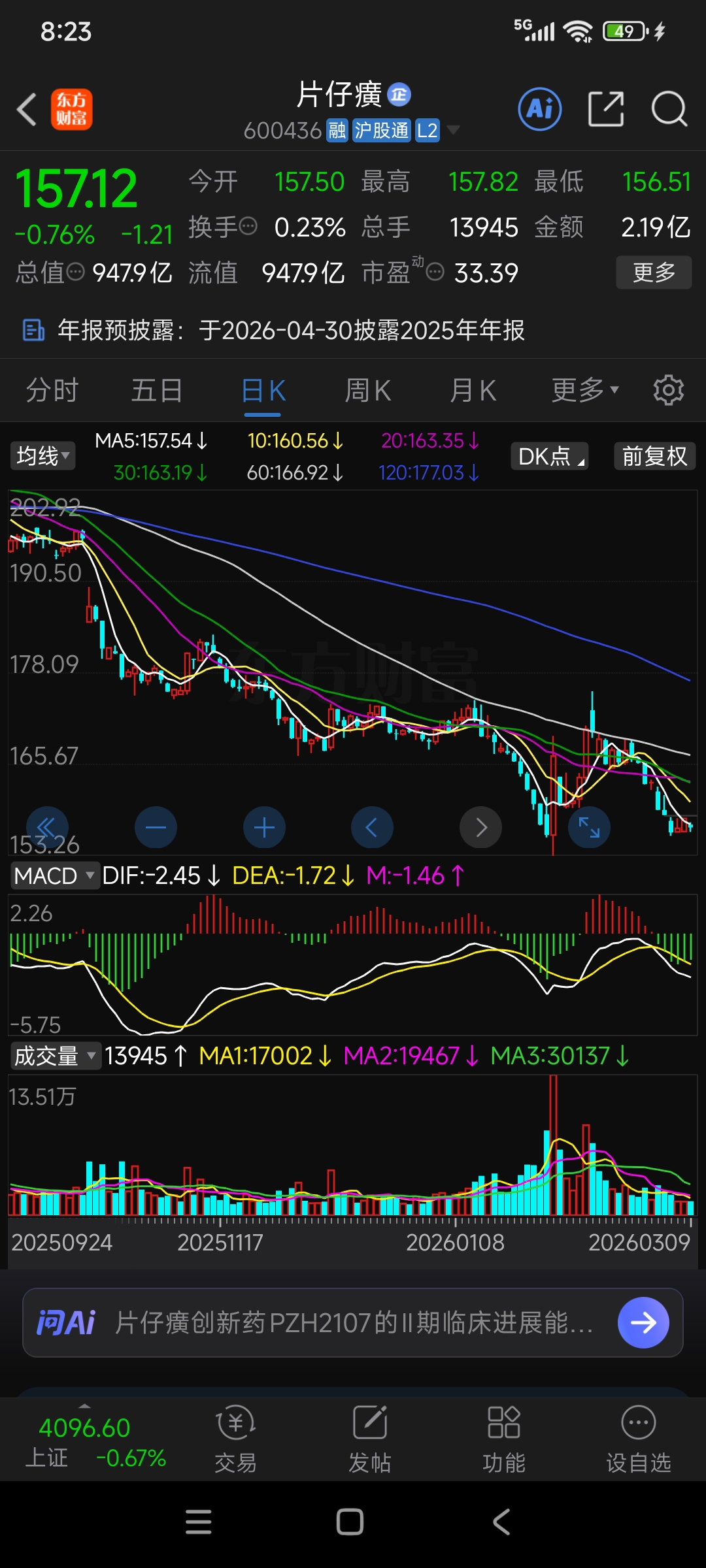706x1568 pixels.
Task: Zoom out chart with minus button
Action: point(156,827)
